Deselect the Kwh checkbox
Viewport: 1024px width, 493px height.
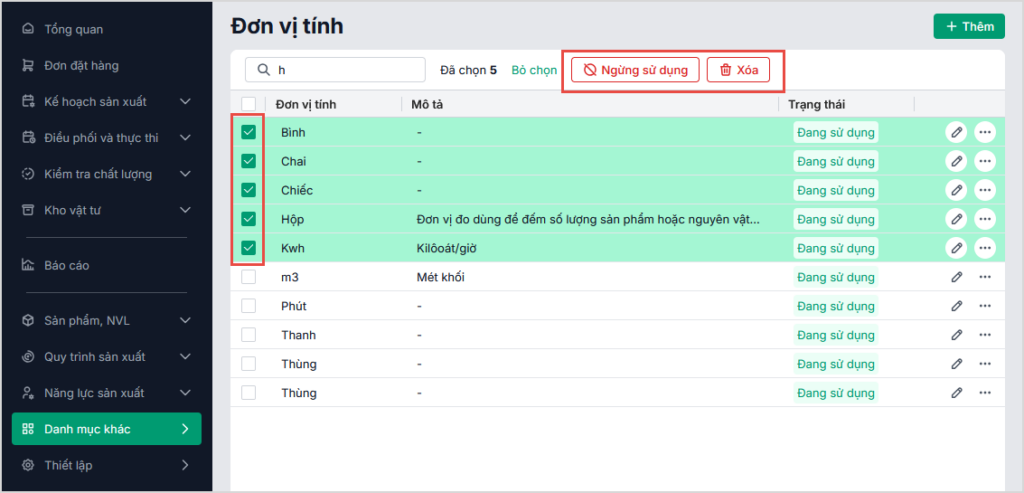[x=248, y=247]
